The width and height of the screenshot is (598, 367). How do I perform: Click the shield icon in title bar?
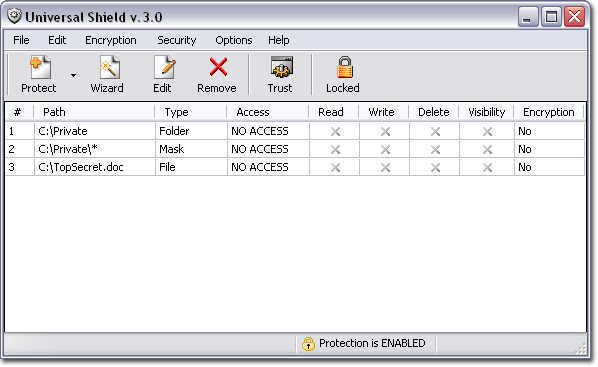click(x=14, y=16)
